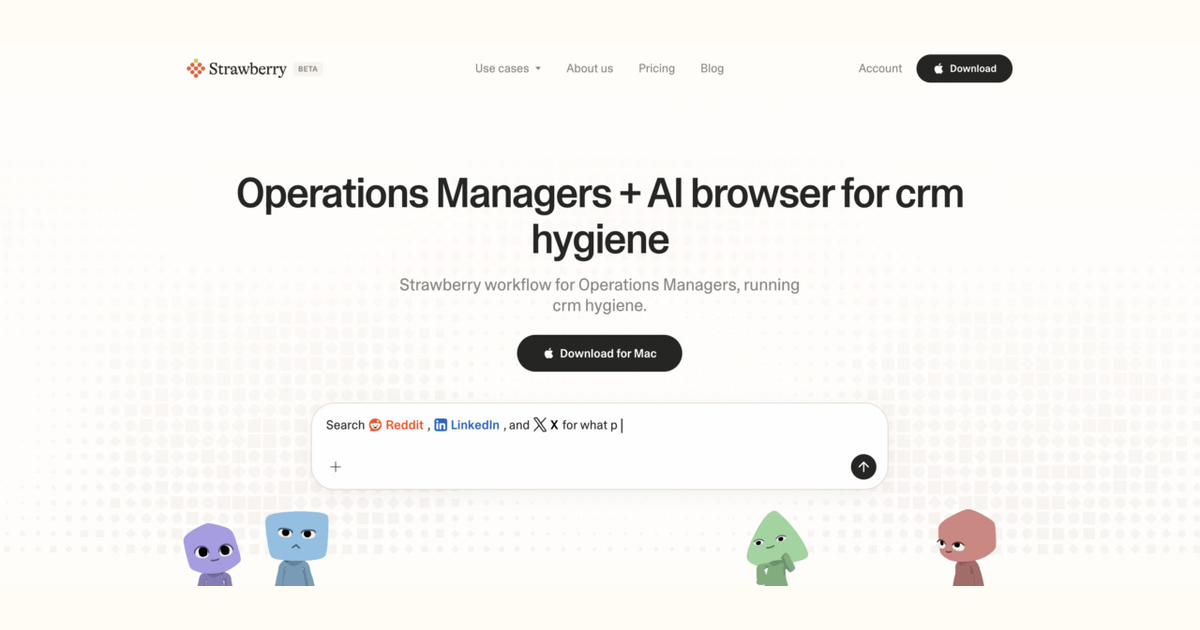Click the "Operations Managers + AI browser" headline
Image resolution: width=1200 pixels, height=630 pixels.
coord(600,216)
